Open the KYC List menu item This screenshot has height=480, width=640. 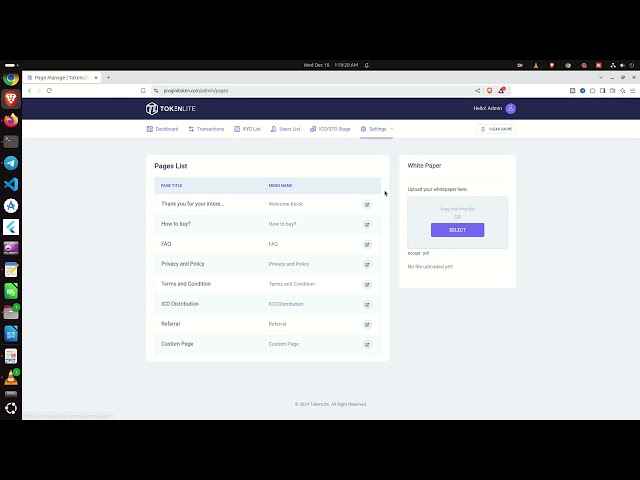click(247, 129)
